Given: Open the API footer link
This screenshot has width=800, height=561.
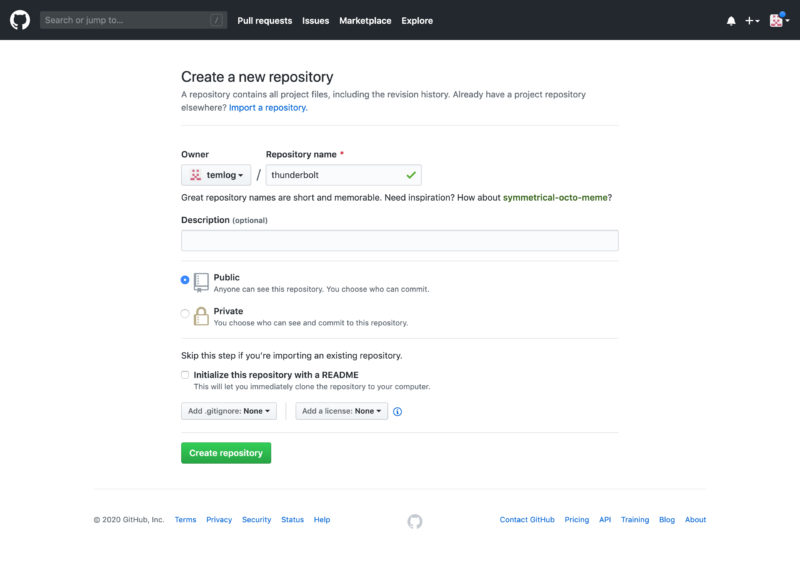Looking at the screenshot, I should pos(605,520).
